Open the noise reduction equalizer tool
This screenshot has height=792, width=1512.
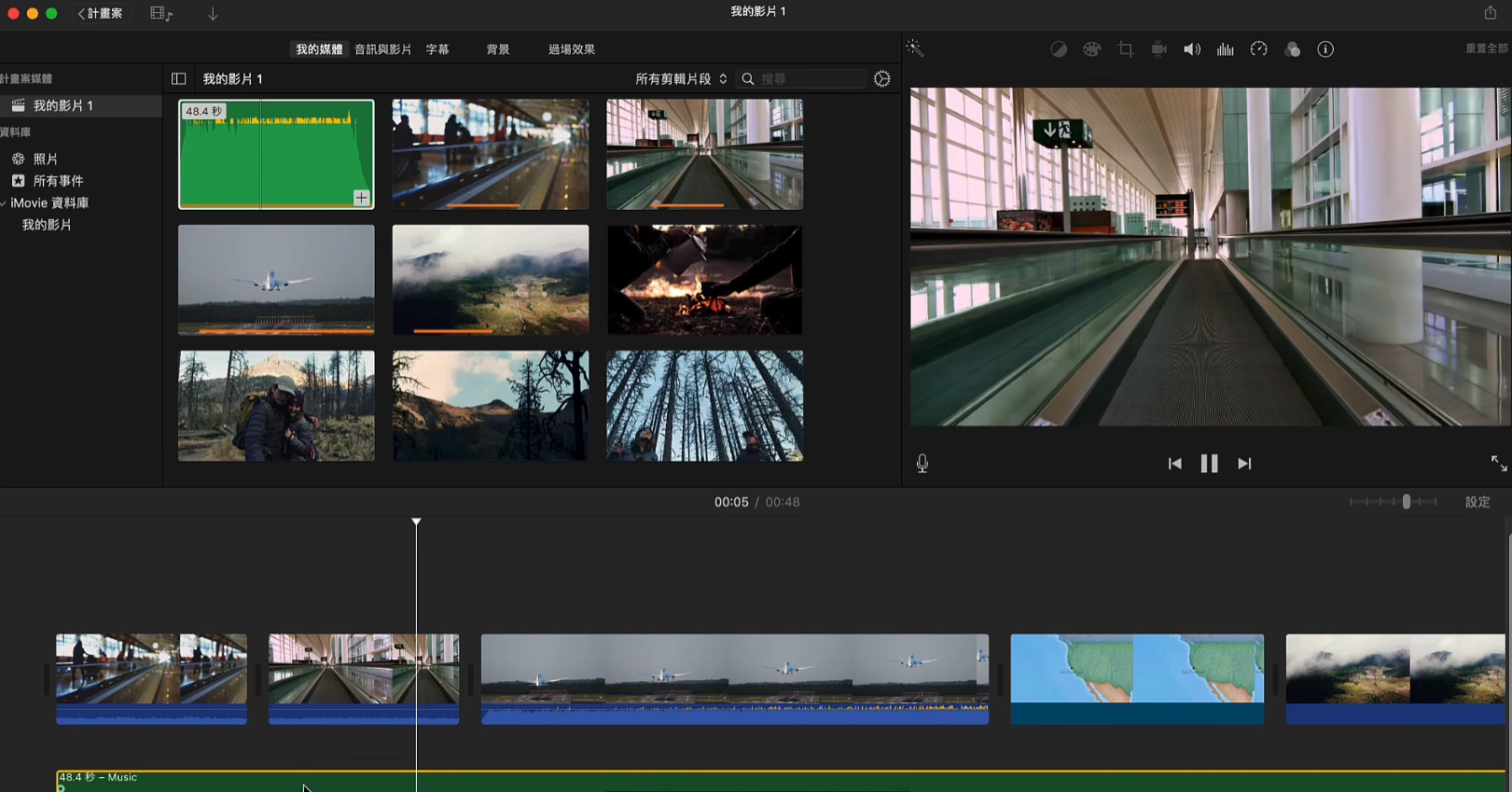(1226, 49)
